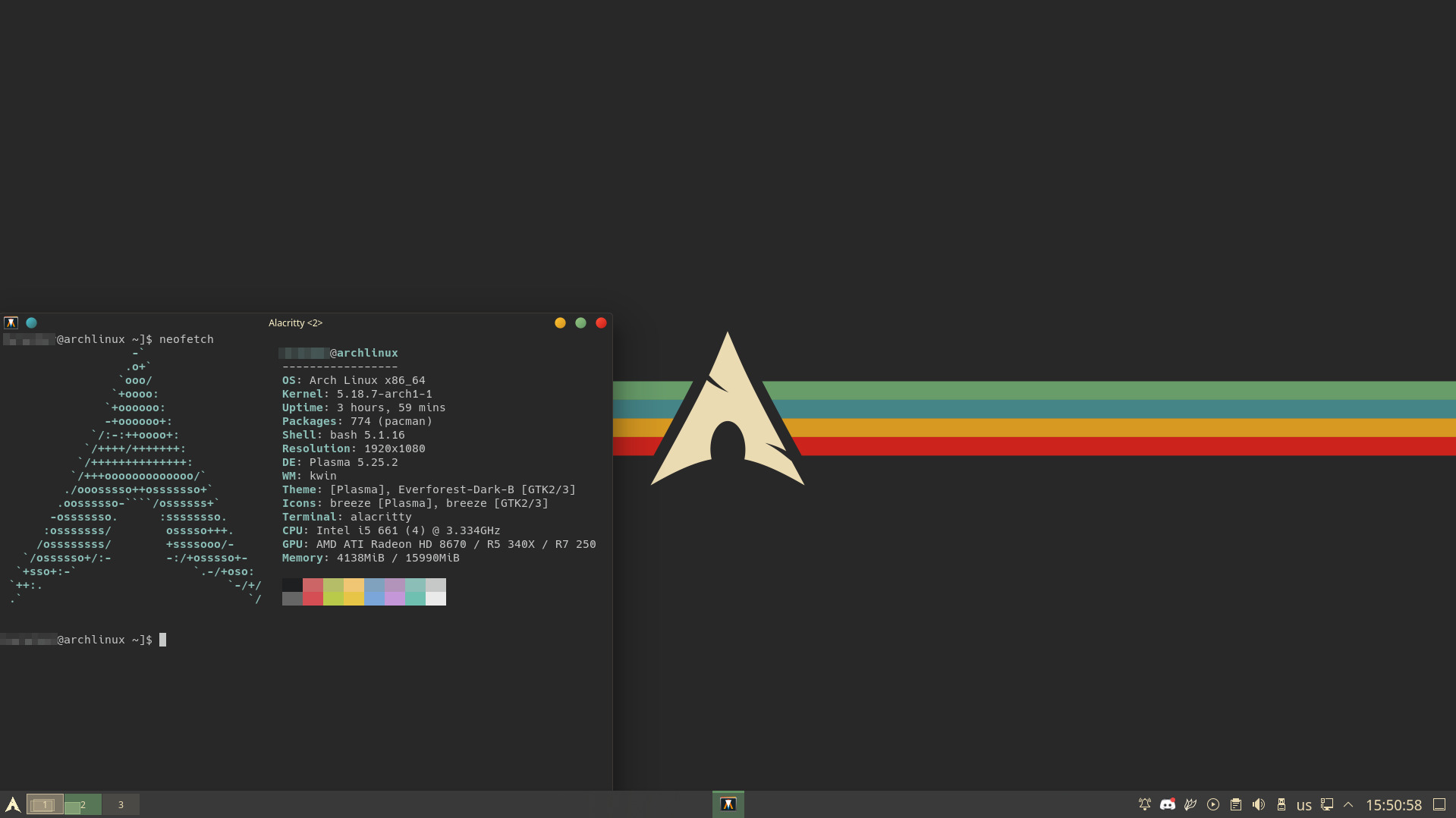The height and width of the screenshot is (818, 1456).
Task: Toggle show desktop button in panel corner
Action: pos(1439,804)
